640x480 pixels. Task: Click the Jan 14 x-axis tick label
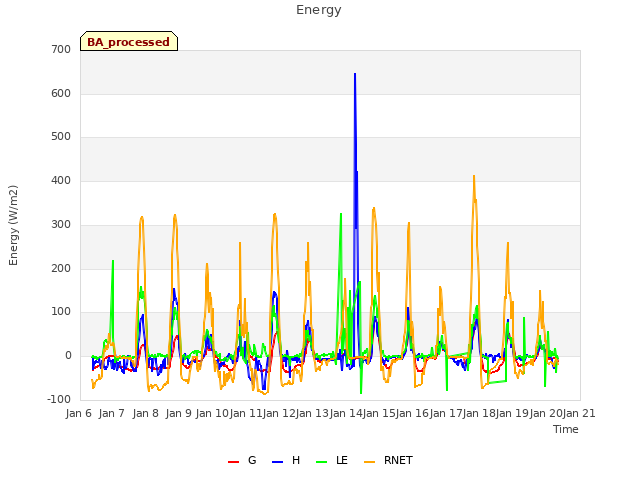coord(346,413)
